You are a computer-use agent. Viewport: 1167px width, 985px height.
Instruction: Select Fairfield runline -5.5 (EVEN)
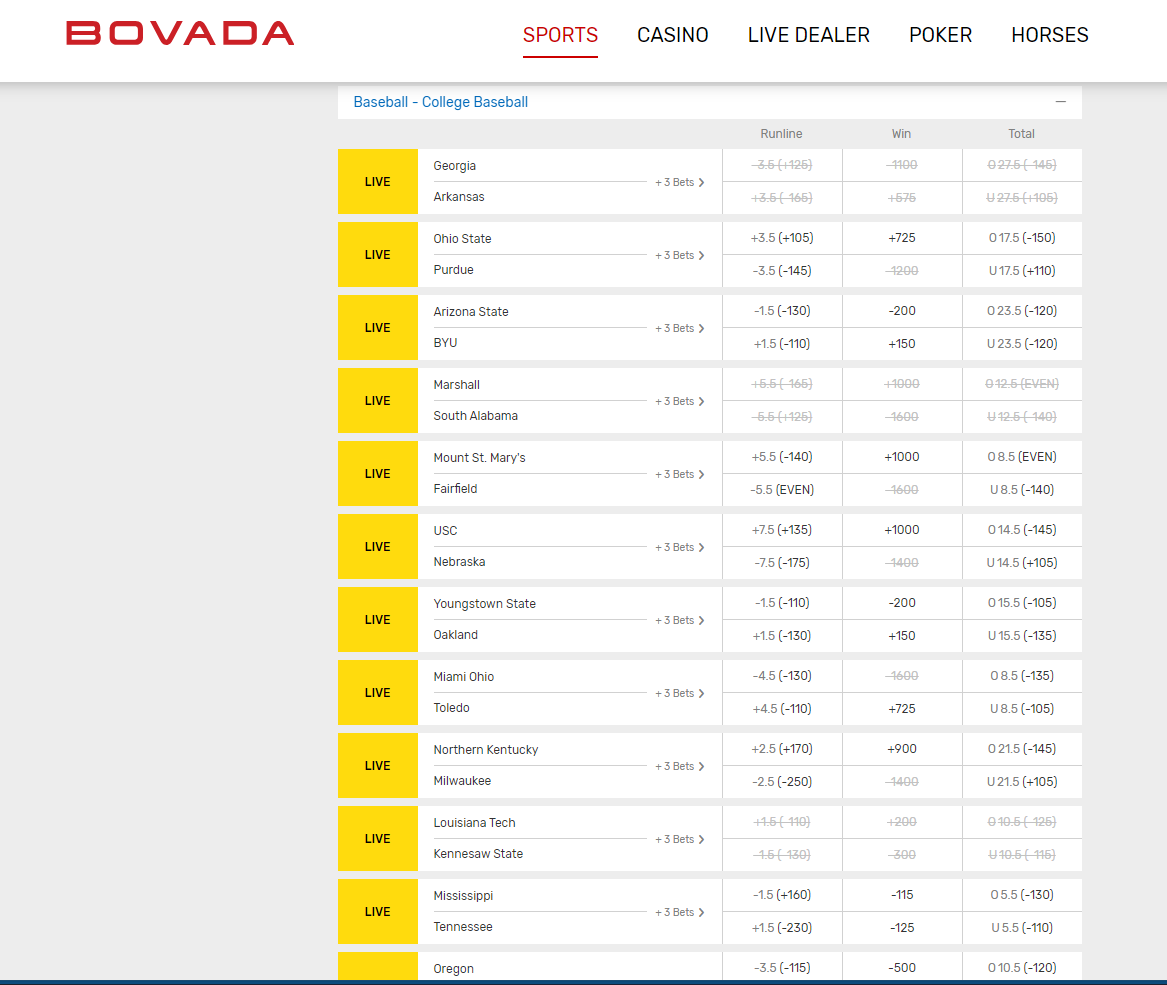(x=782, y=490)
